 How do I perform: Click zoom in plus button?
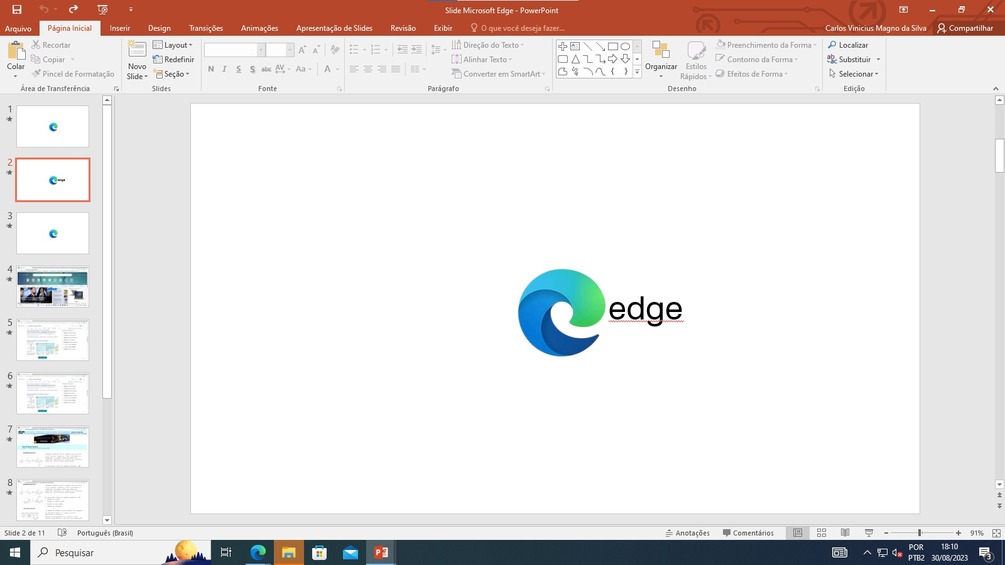tap(958, 533)
